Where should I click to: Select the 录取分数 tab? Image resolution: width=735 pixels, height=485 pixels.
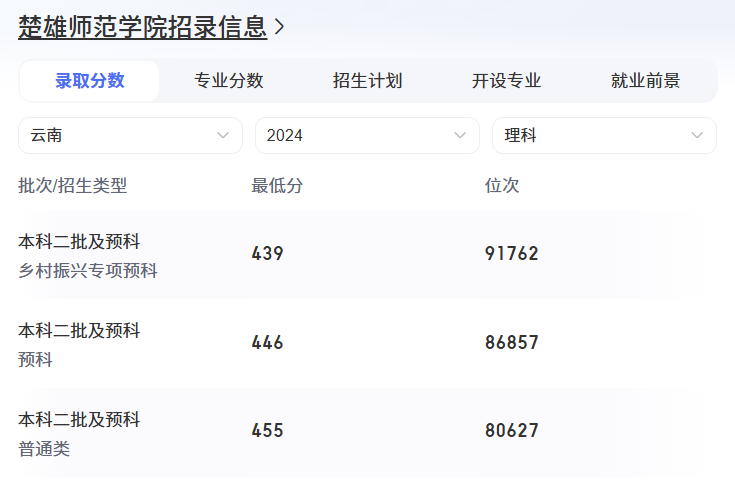(90, 81)
